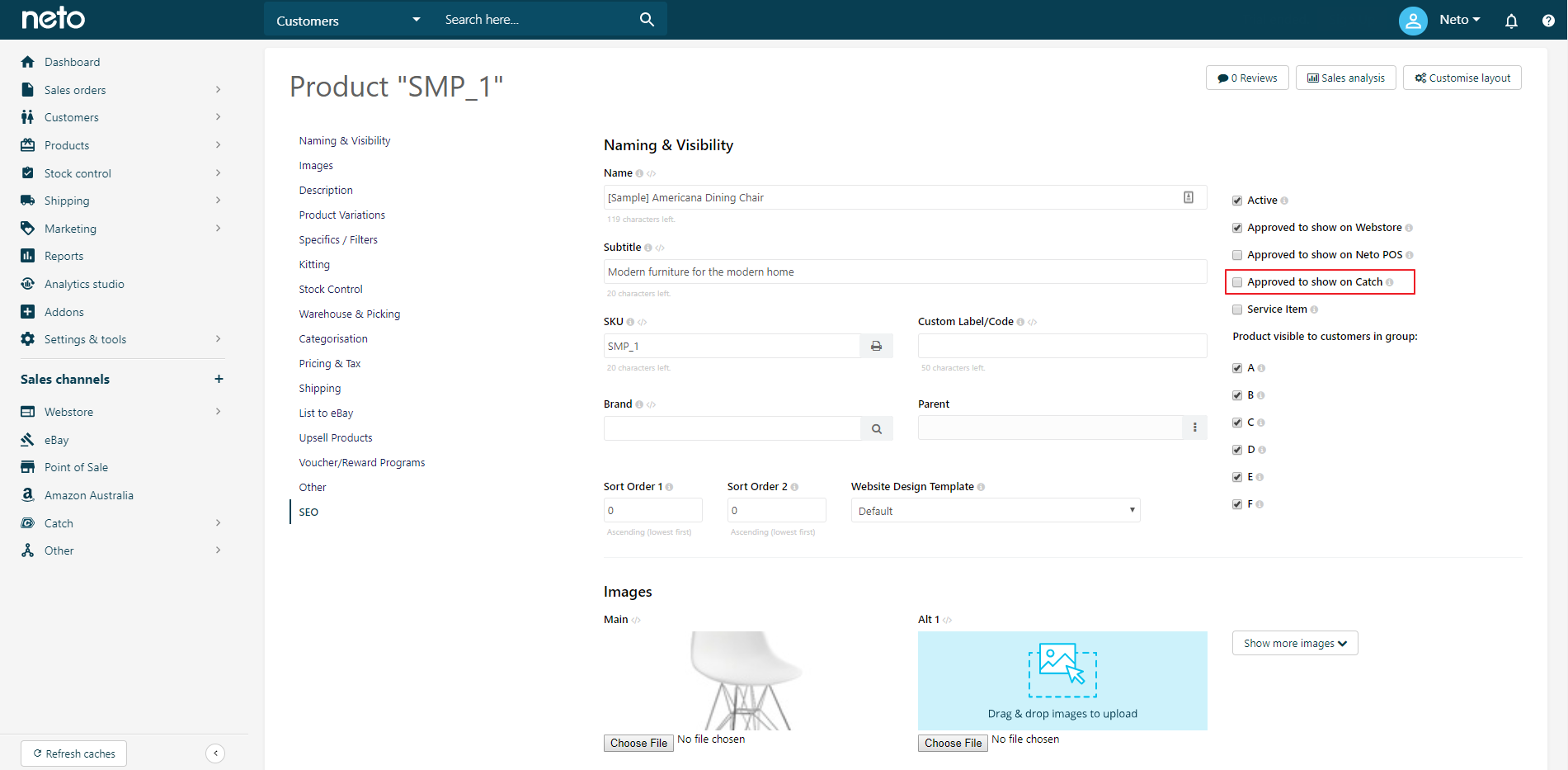Click the Sales orders document icon
Image resolution: width=1568 pixels, height=770 pixels.
28,90
